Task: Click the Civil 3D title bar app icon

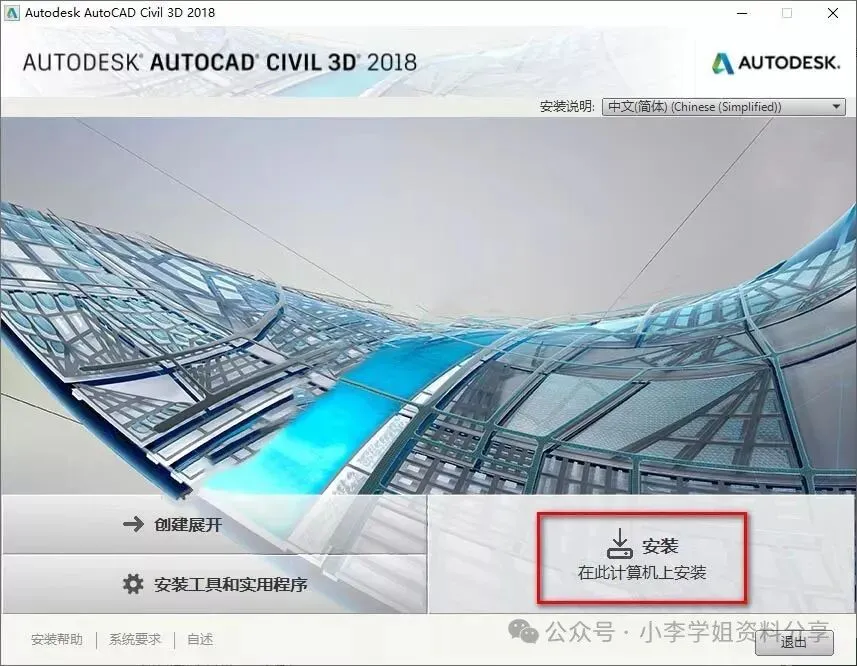Action: tap(11, 13)
